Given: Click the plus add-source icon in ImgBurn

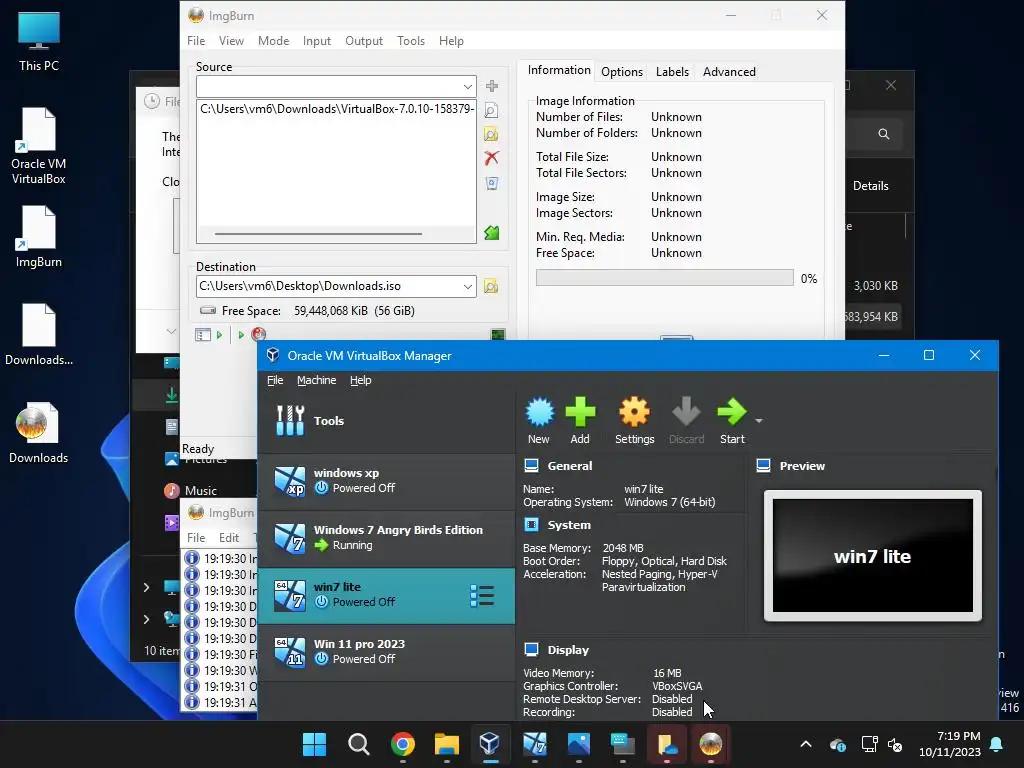Looking at the screenshot, I should pyautogui.click(x=492, y=86).
